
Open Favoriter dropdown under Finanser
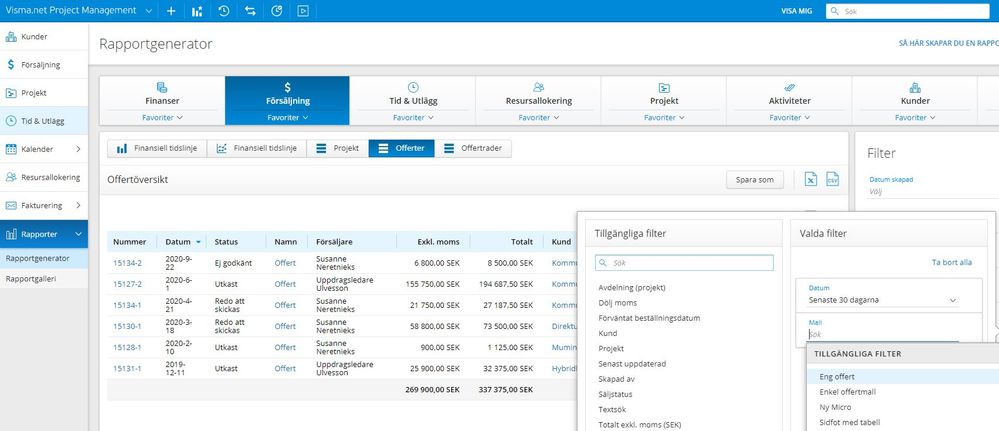162,117
